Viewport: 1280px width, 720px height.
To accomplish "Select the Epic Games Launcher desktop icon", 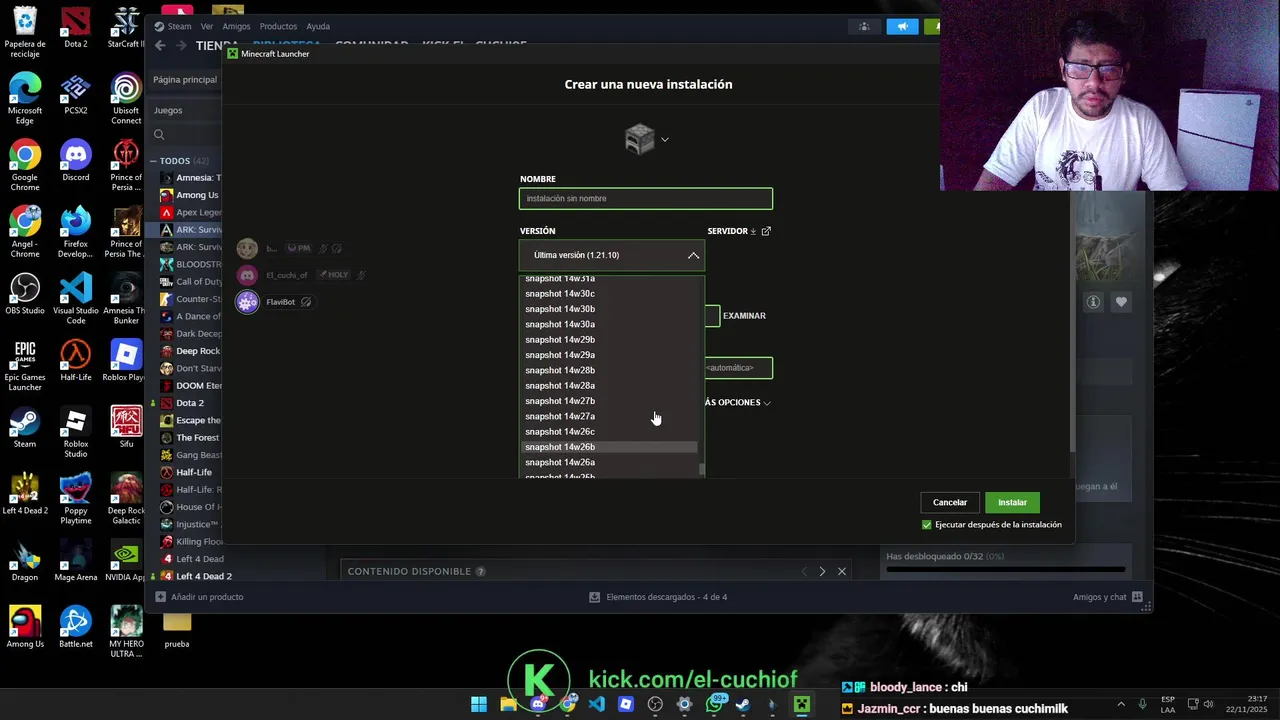I will click(x=25, y=366).
